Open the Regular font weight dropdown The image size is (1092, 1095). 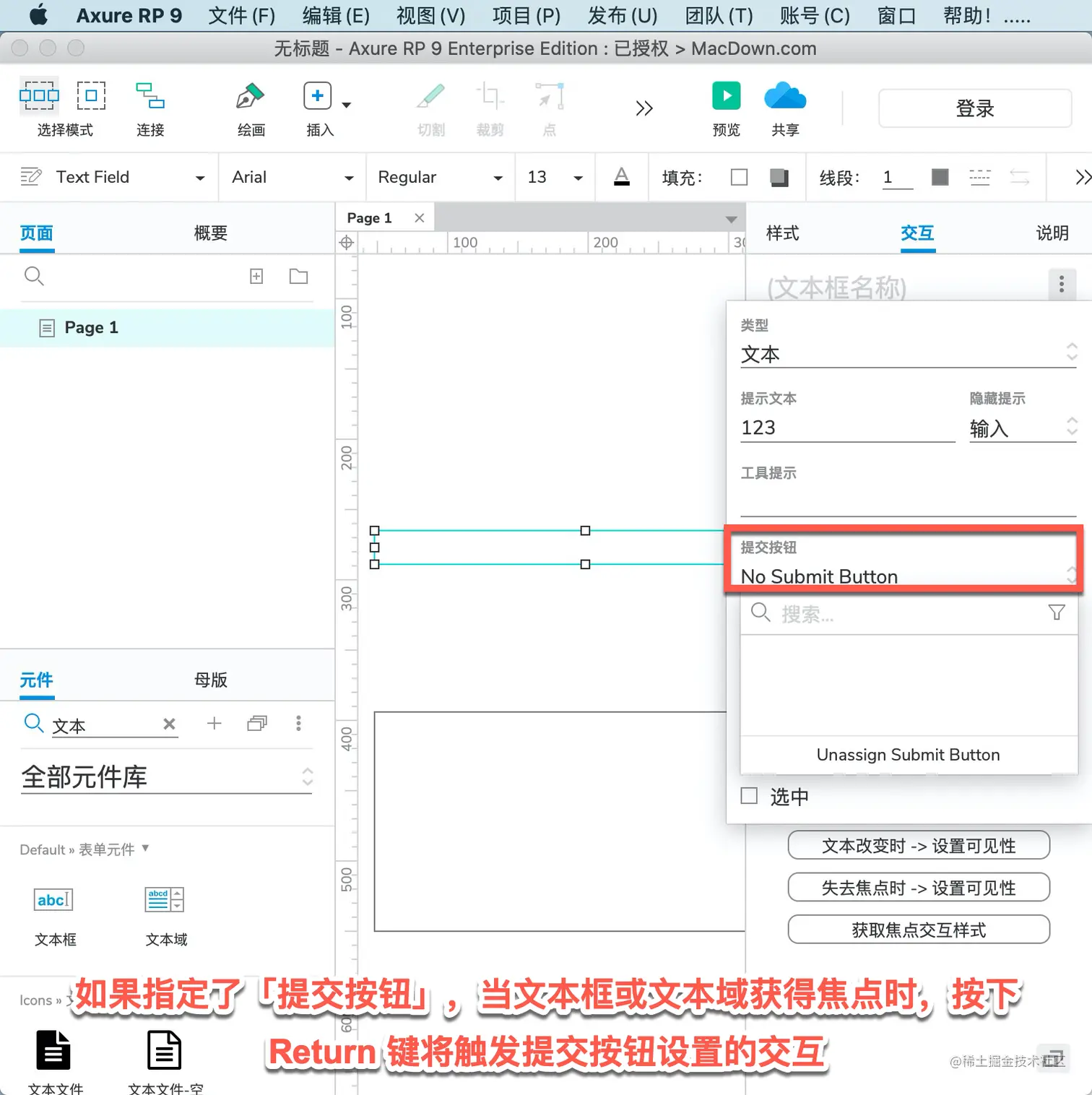440,177
